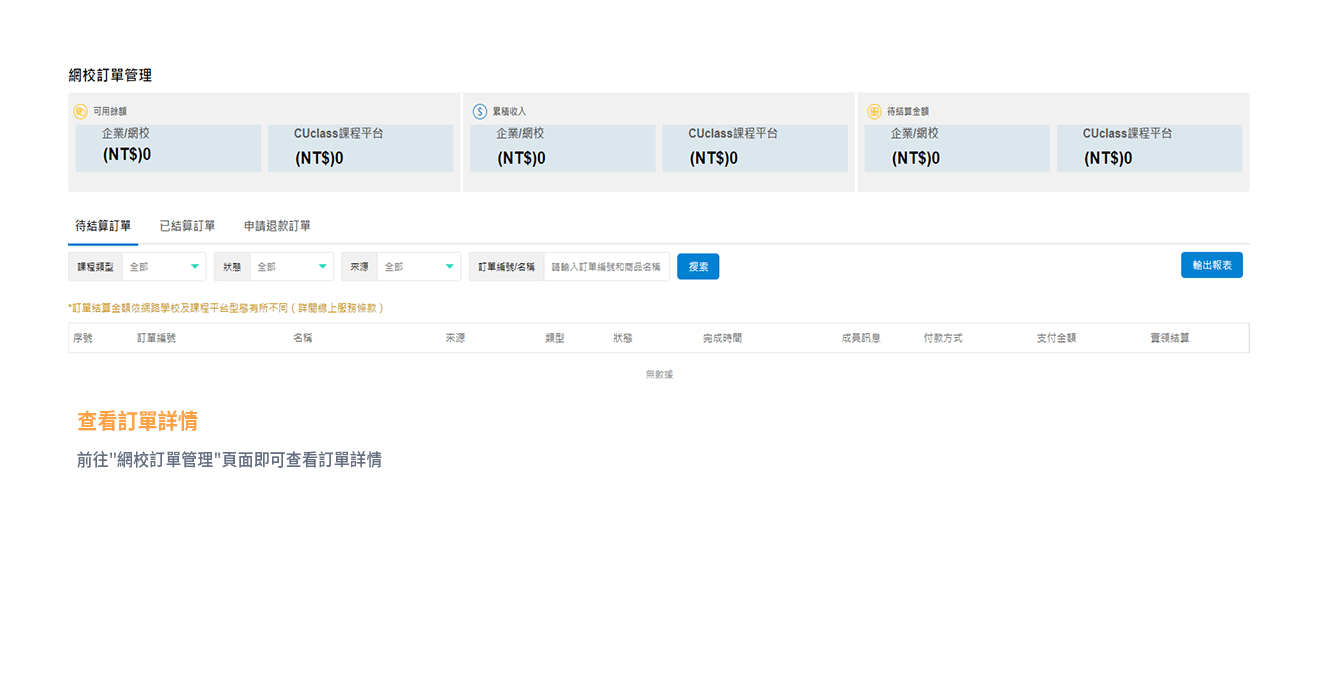Select 可用餘額 CUclass課程平台 balance card
Viewport: 1320px width, 675px height.
(360, 148)
